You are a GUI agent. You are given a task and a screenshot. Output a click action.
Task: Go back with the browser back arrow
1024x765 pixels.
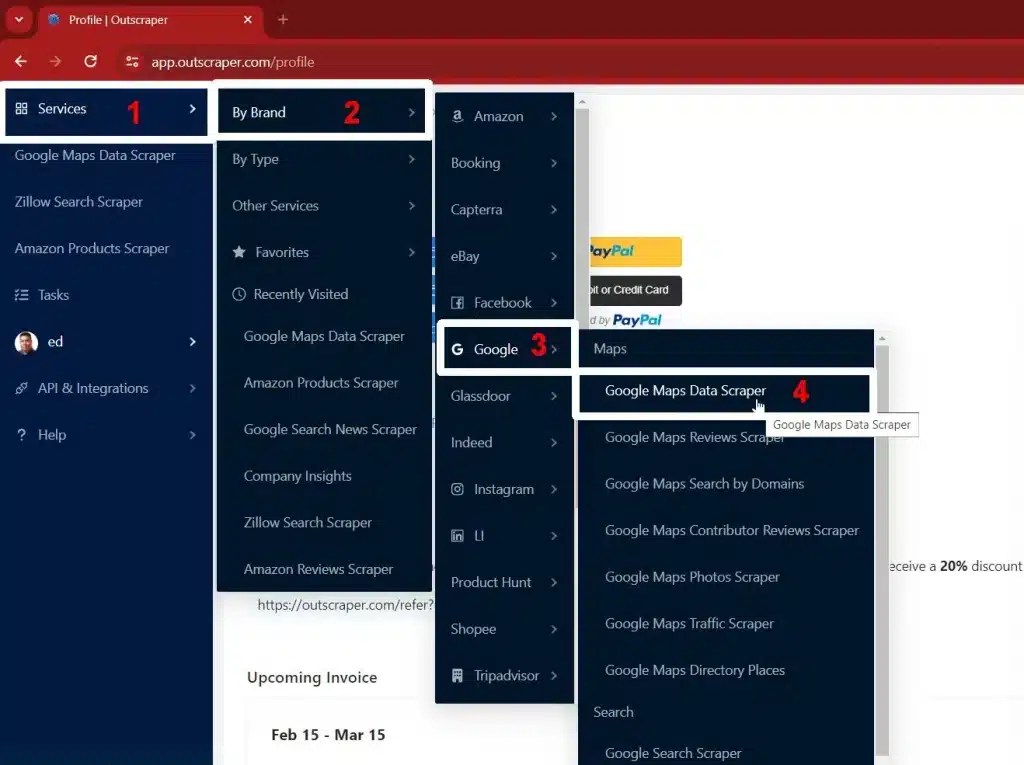point(21,61)
